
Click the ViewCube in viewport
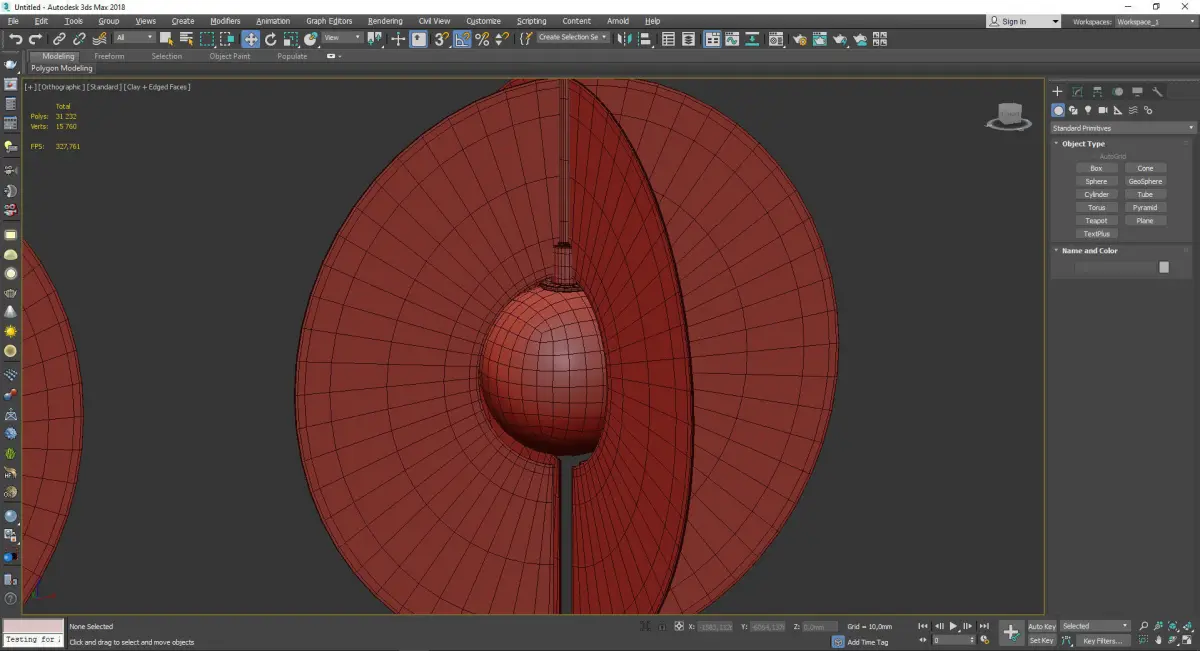(1009, 117)
